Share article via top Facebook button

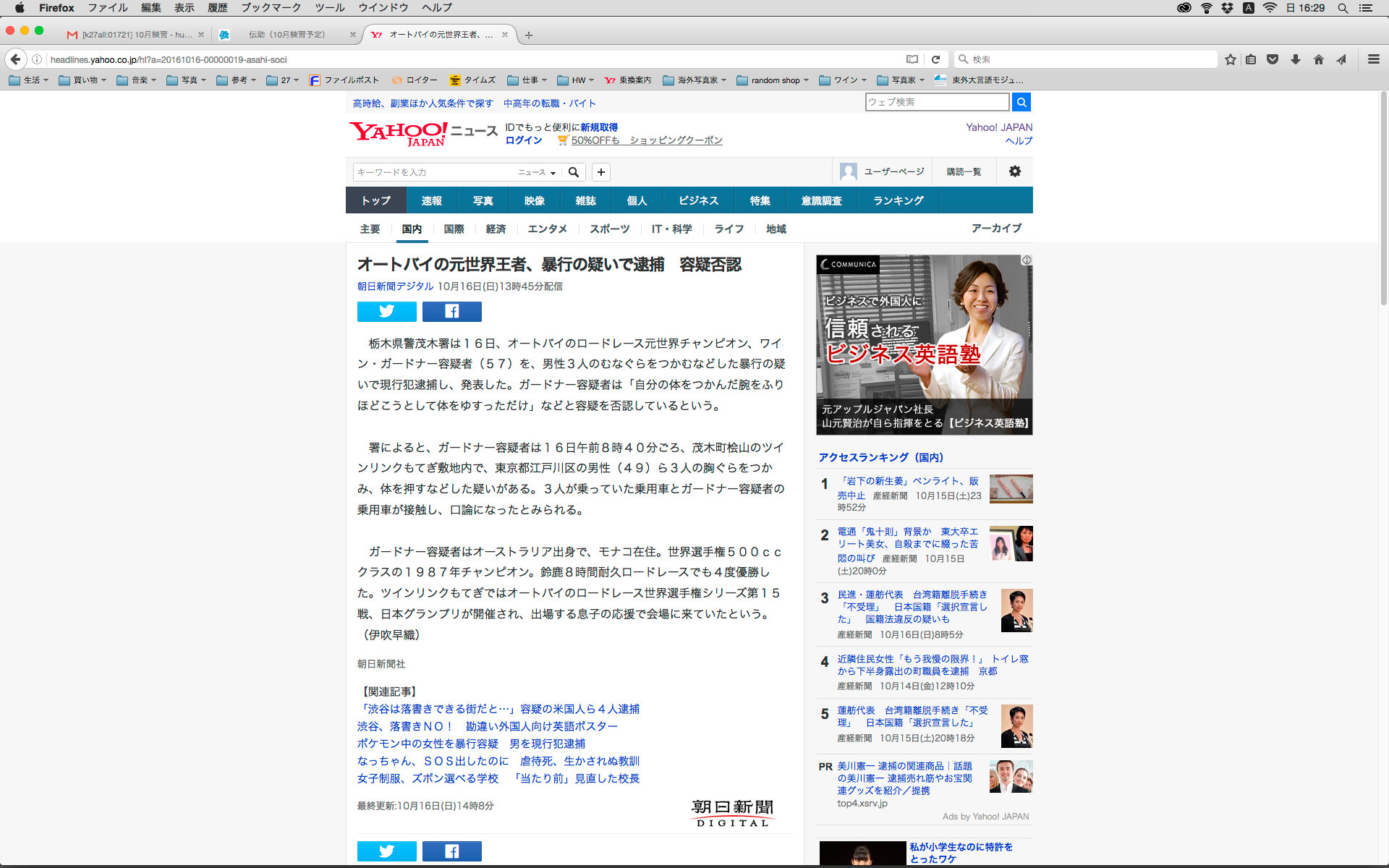[x=451, y=311]
